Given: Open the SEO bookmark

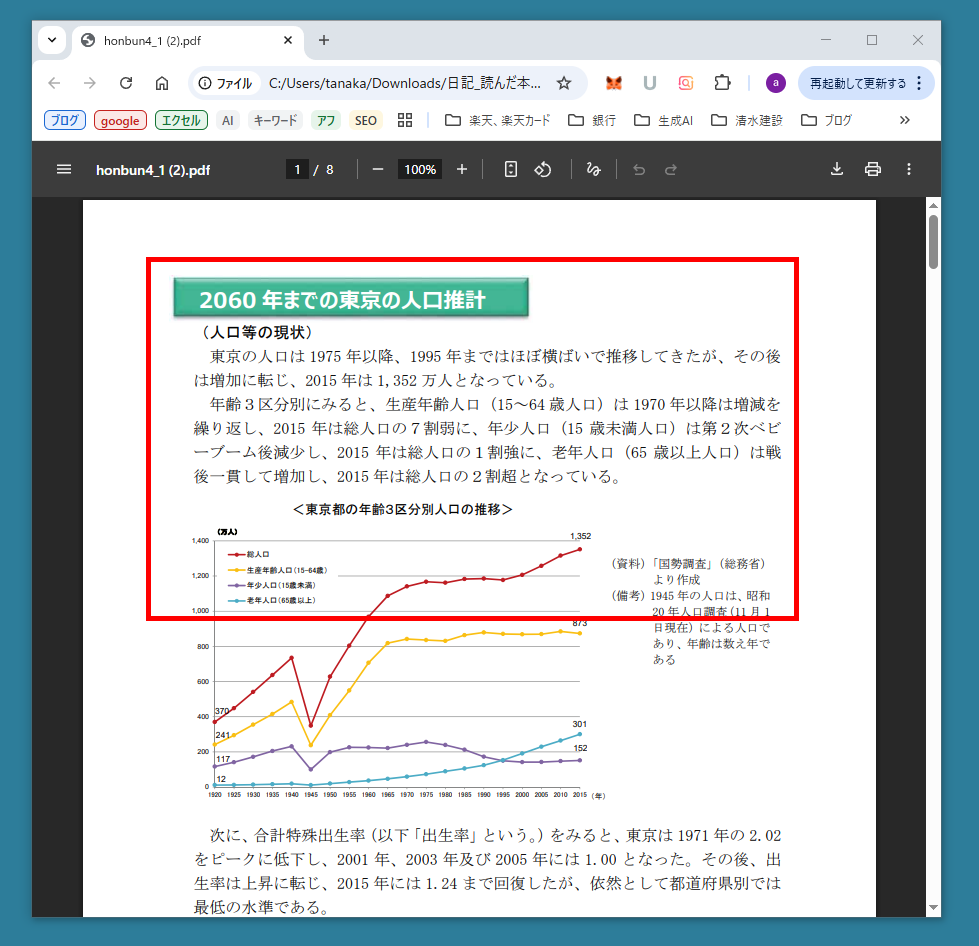Looking at the screenshot, I should pyautogui.click(x=366, y=120).
